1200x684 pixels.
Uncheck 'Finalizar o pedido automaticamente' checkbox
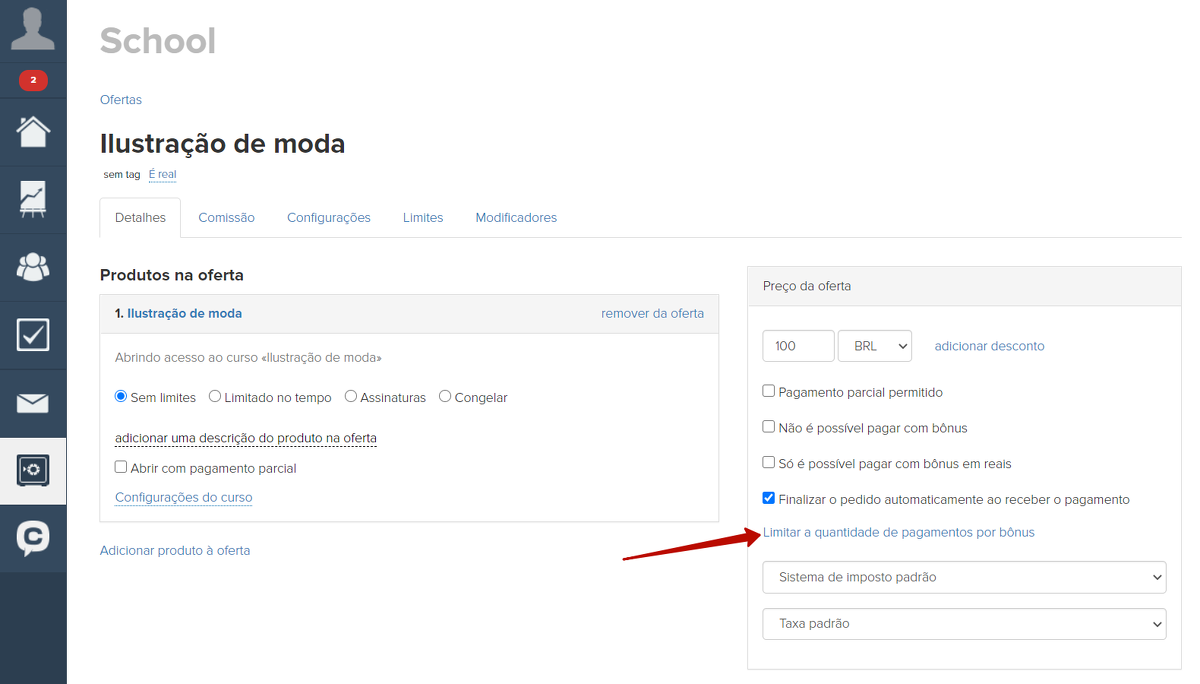click(769, 498)
